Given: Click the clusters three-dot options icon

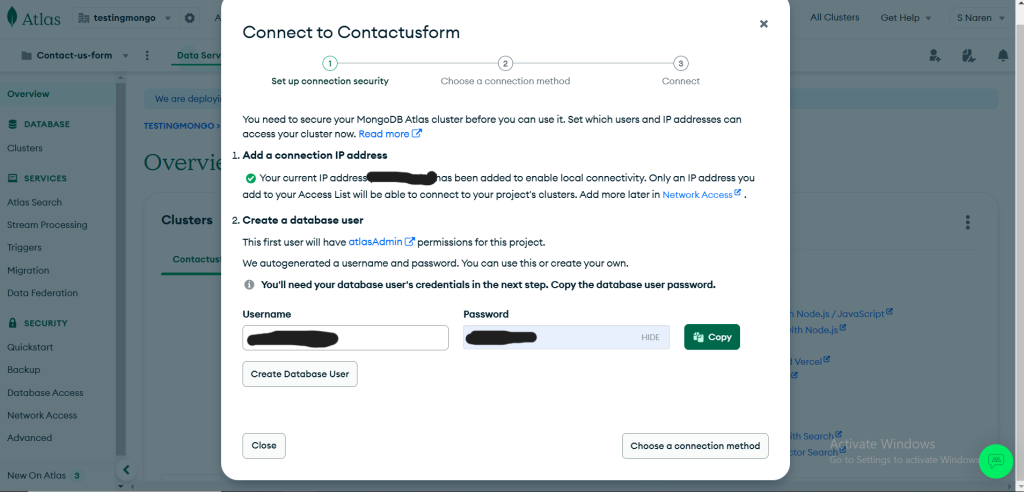Looking at the screenshot, I should coord(968,222).
